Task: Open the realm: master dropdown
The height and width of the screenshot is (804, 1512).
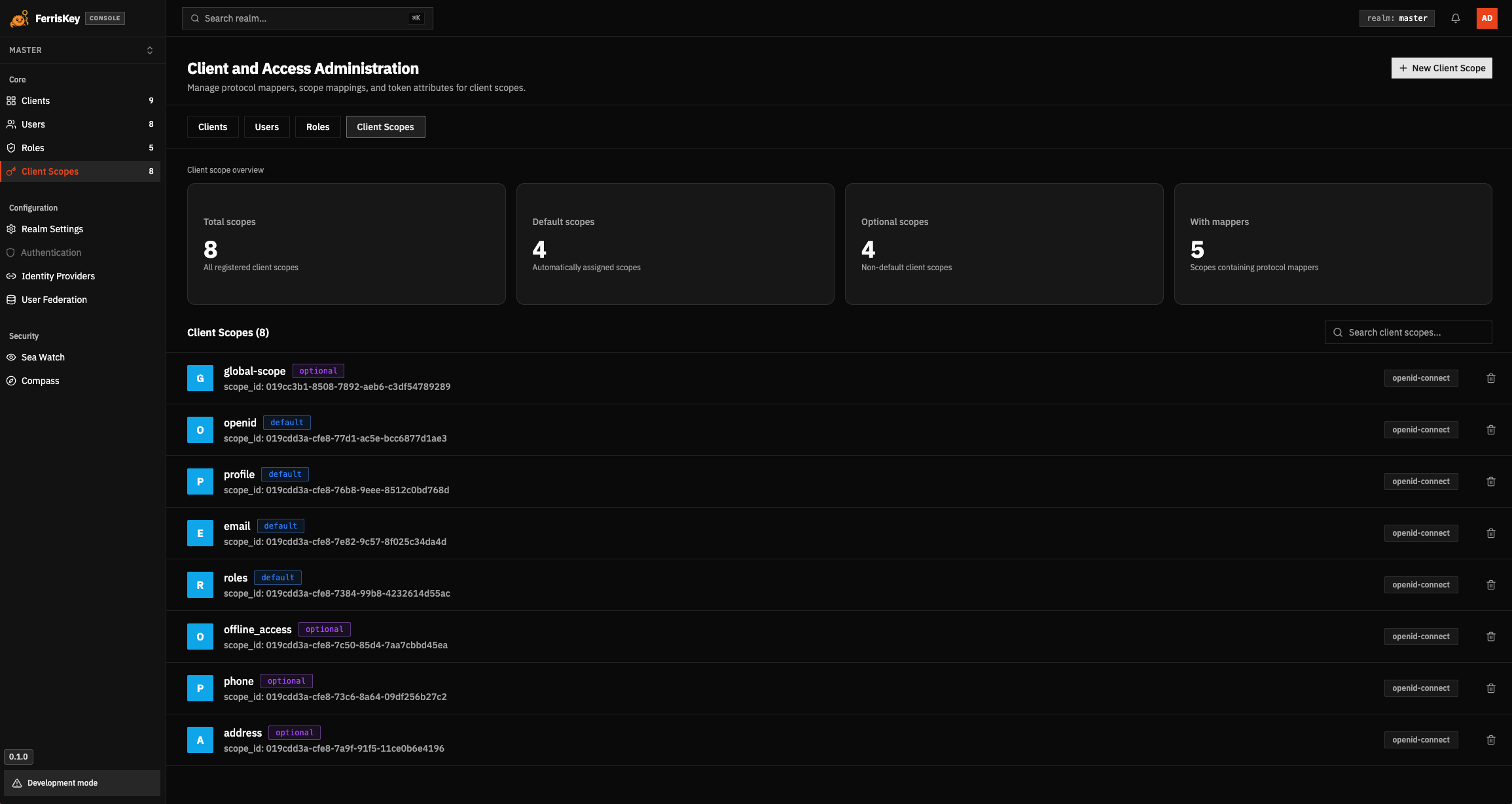Action: click(x=1397, y=18)
